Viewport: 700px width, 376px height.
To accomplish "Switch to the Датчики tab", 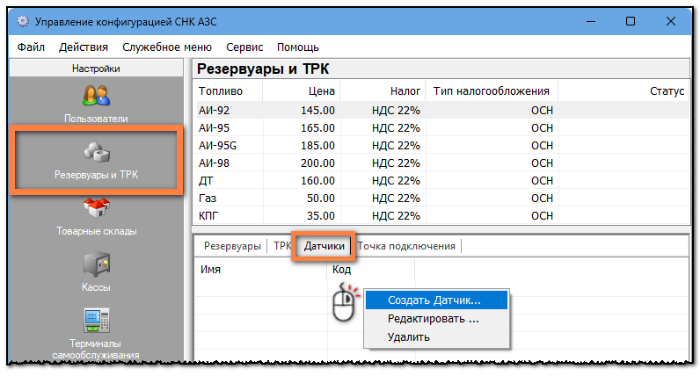I will [x=324, y=246].
